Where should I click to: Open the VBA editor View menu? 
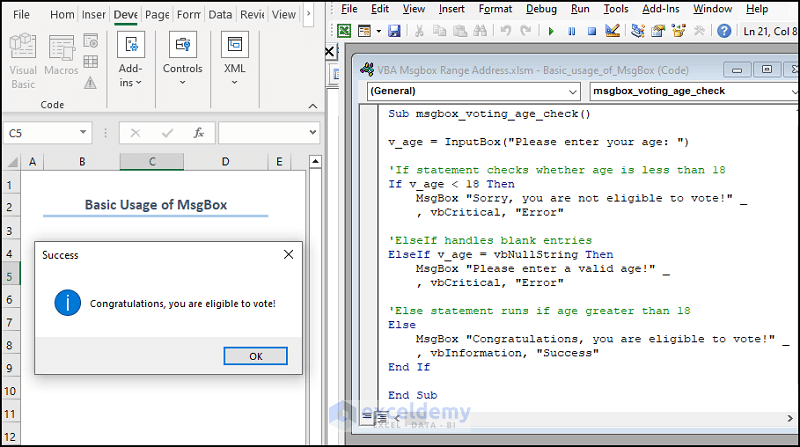[x=413, y=9]
